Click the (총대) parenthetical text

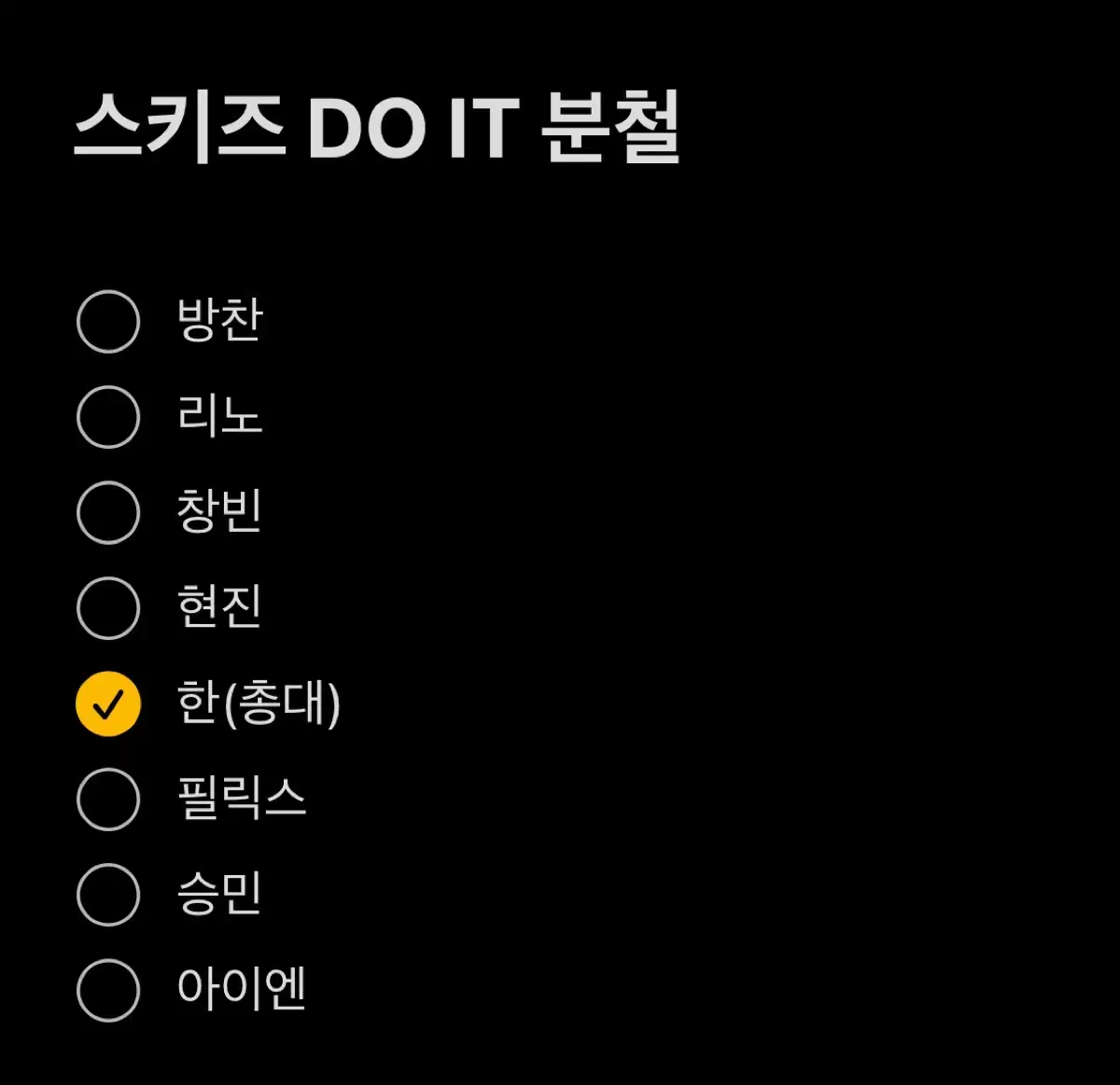point(282,703)
